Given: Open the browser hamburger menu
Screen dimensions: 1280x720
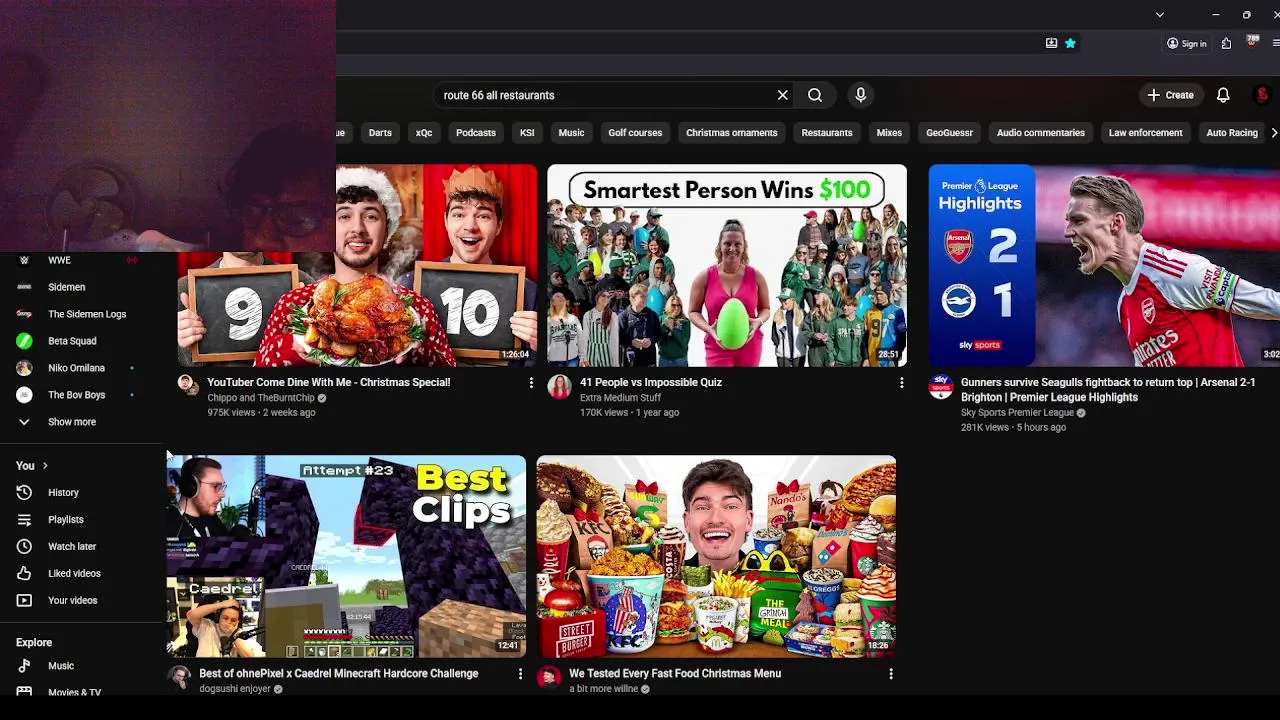Looking at the screenshot, I should (x=1276, y=43).
